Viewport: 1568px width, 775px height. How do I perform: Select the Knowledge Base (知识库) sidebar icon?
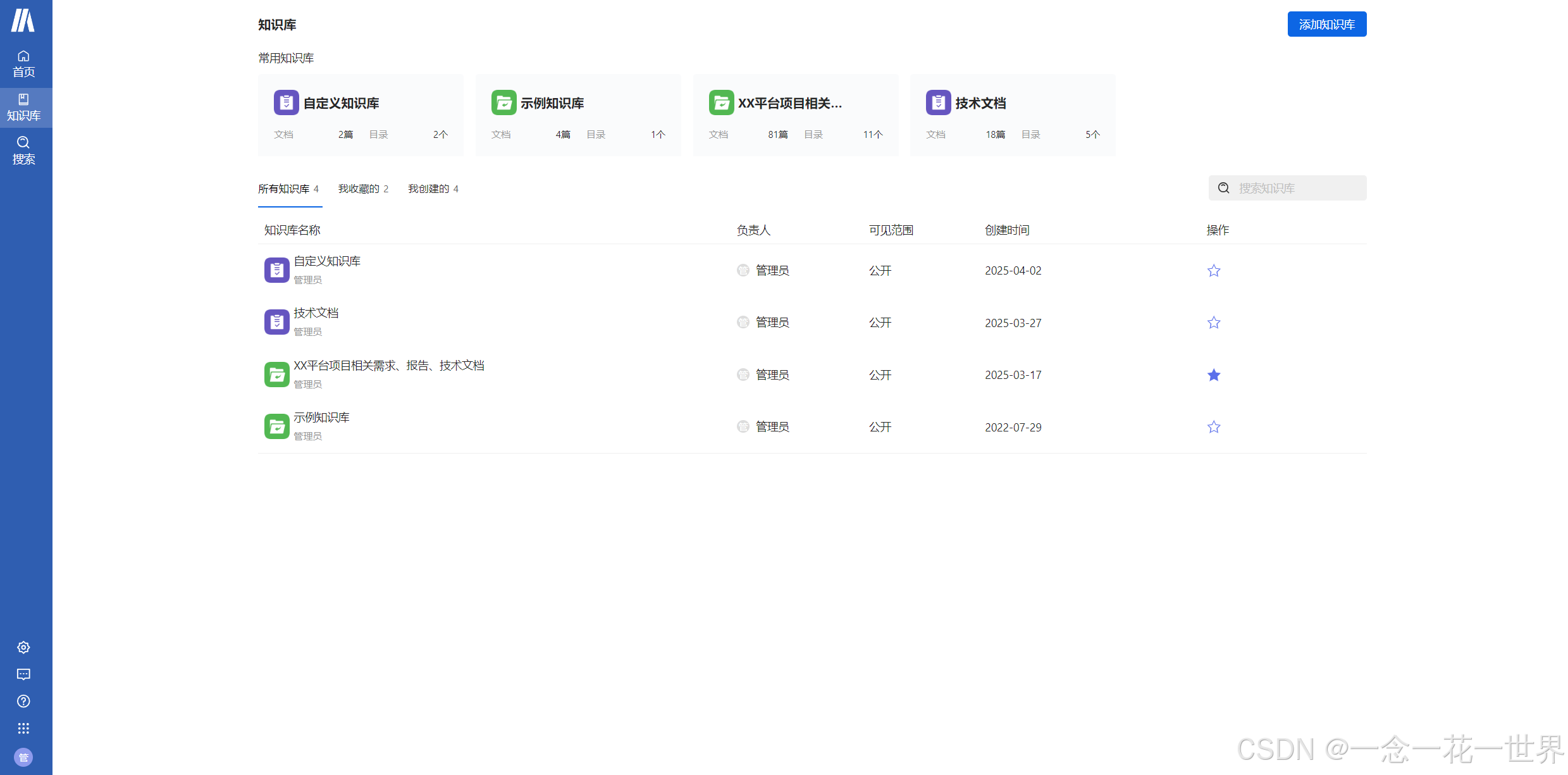pos(23,107)
